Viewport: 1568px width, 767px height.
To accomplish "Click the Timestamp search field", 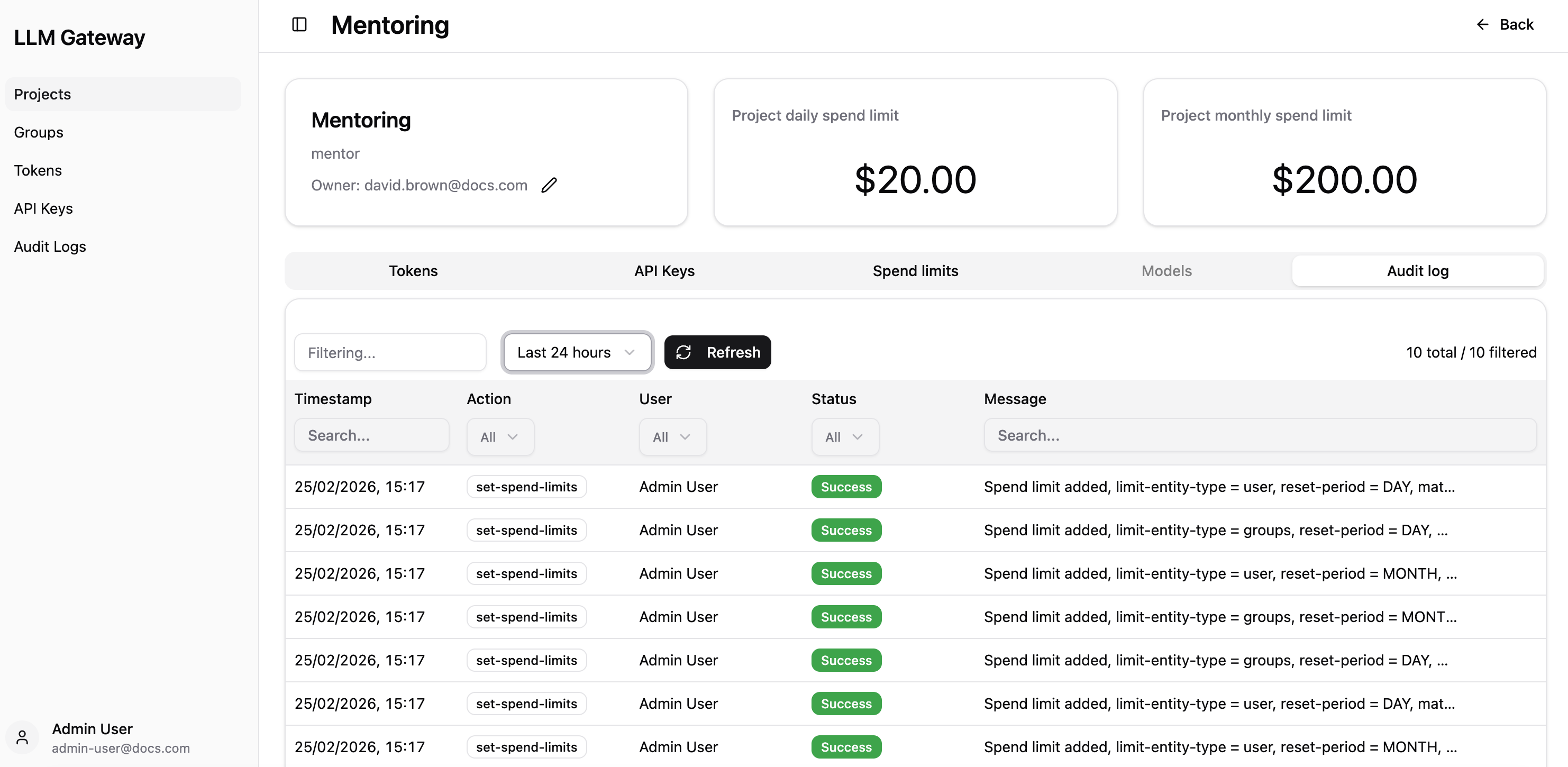I will pos(372,435).
